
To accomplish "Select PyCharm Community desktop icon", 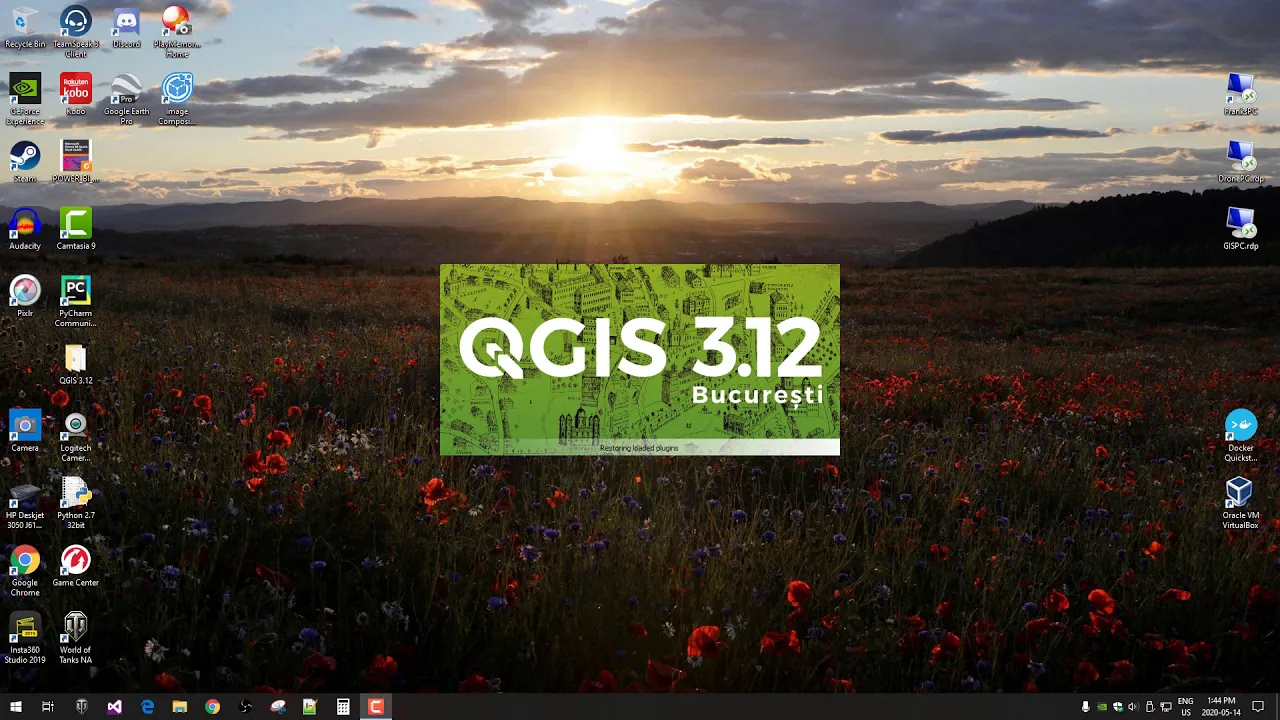I will [x=76, y=301].
